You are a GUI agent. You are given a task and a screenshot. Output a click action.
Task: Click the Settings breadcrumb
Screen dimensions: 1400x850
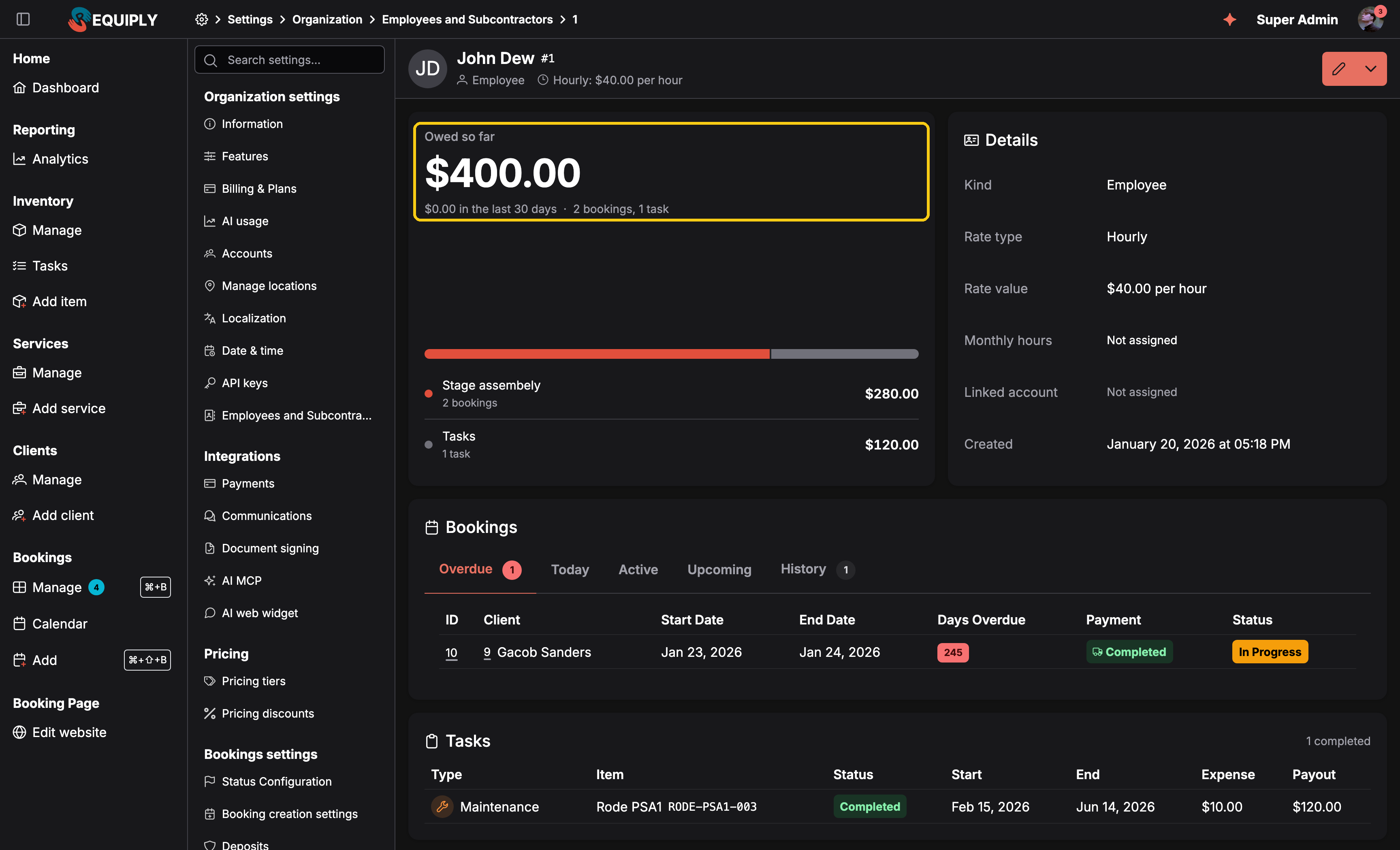250,19
